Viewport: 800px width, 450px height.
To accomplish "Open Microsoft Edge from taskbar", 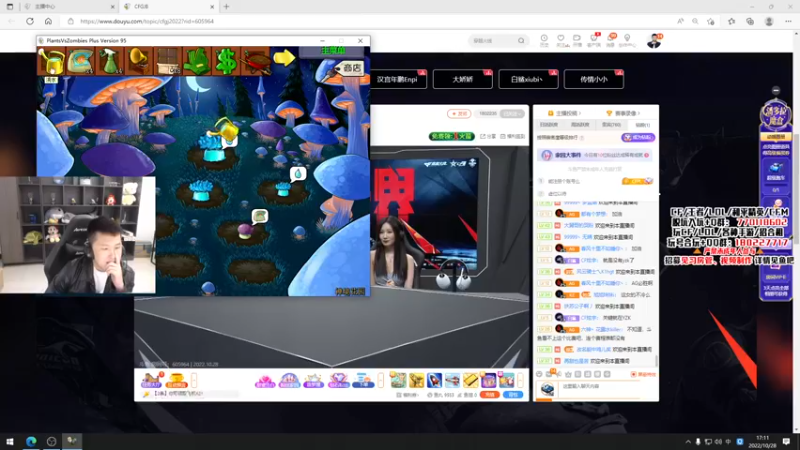I will point(31,441).
